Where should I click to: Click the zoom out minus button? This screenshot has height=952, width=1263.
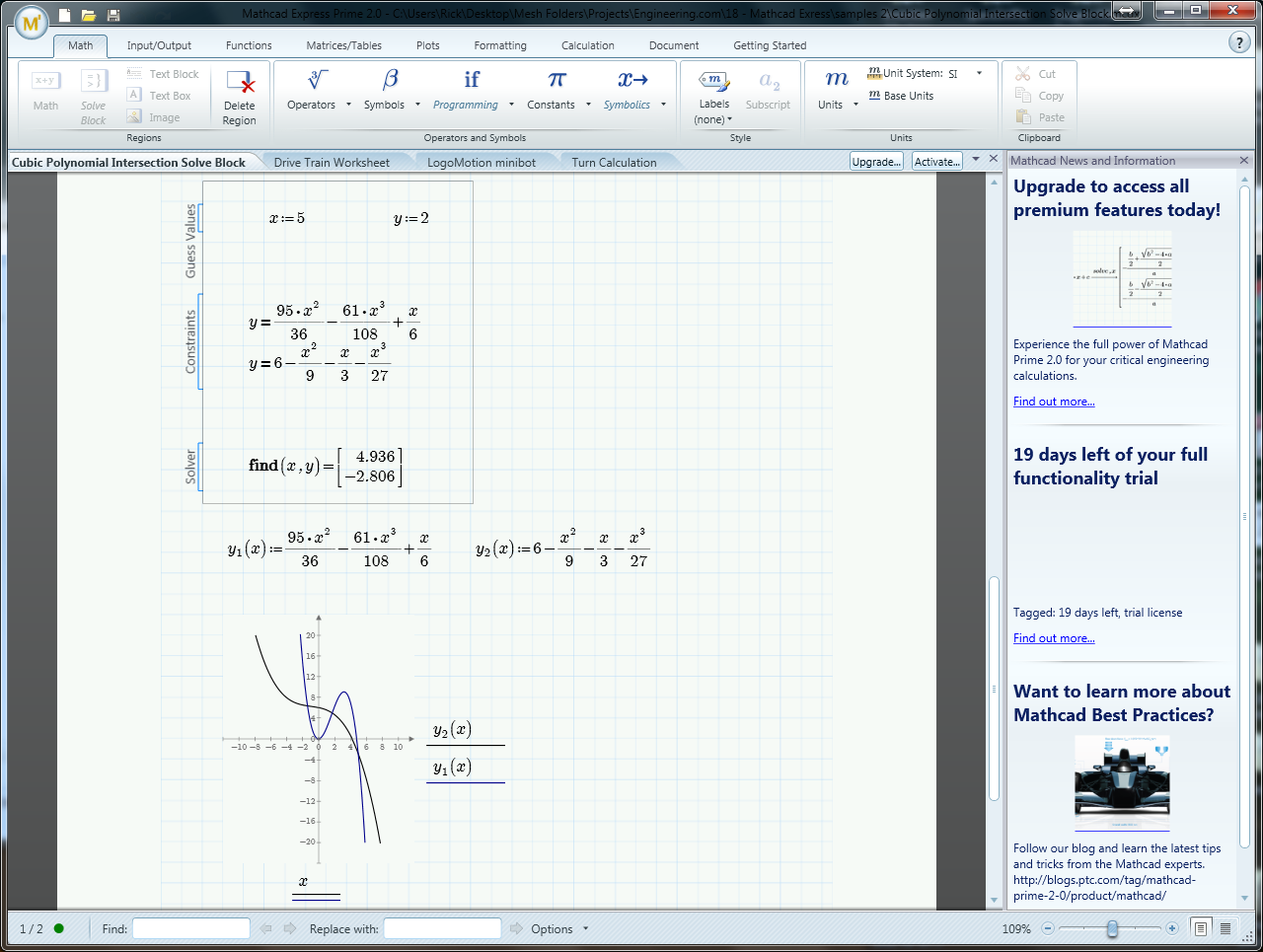point(1048,928)
